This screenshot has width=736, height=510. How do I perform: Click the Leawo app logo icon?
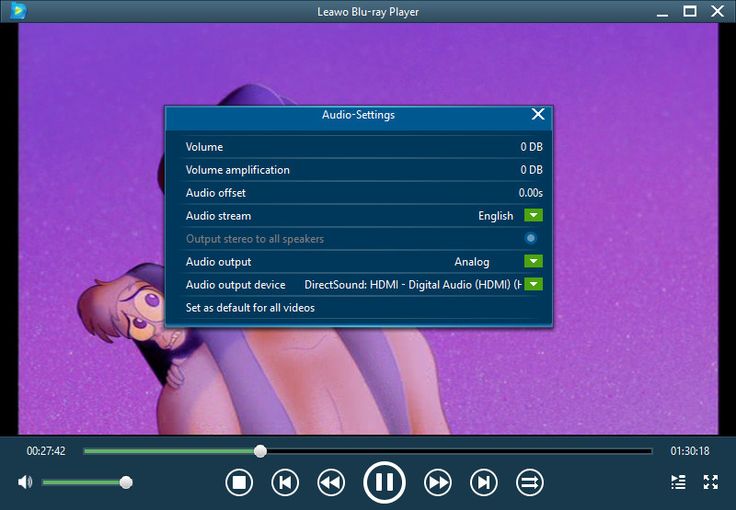click(x=18, y=10)
